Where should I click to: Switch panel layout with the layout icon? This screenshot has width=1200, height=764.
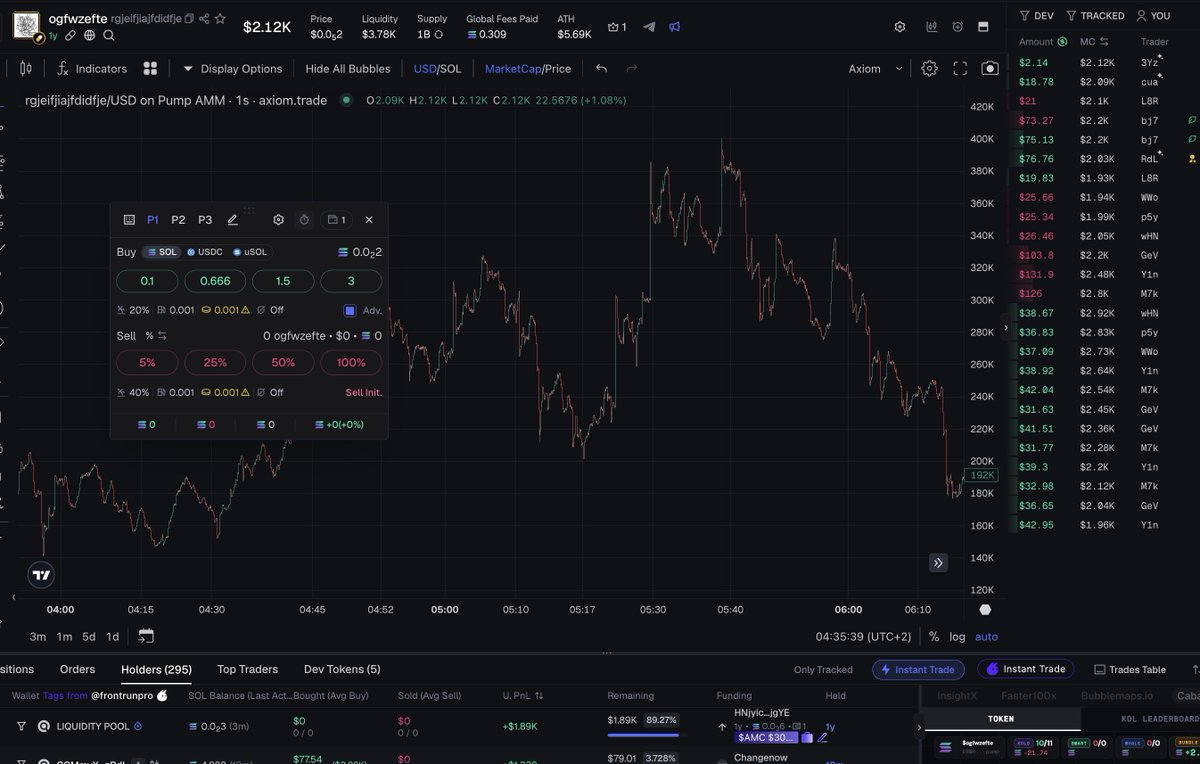click(983, 27)
